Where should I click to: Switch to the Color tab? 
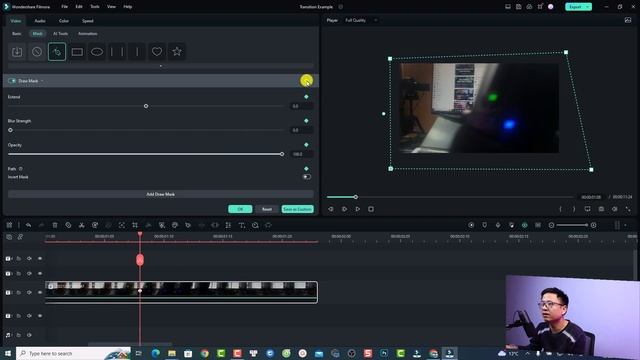pyautogui.click(x=64, y=21)
